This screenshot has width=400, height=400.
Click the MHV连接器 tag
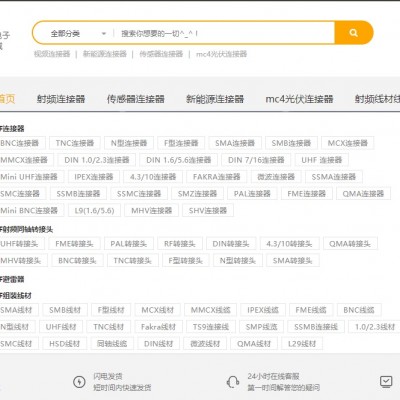152,210
